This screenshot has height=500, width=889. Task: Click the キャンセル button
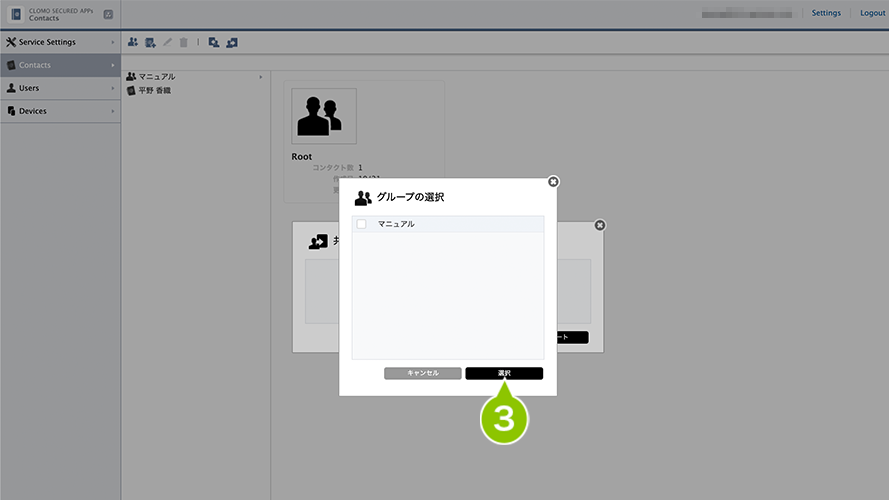click(x=422, y=373)
